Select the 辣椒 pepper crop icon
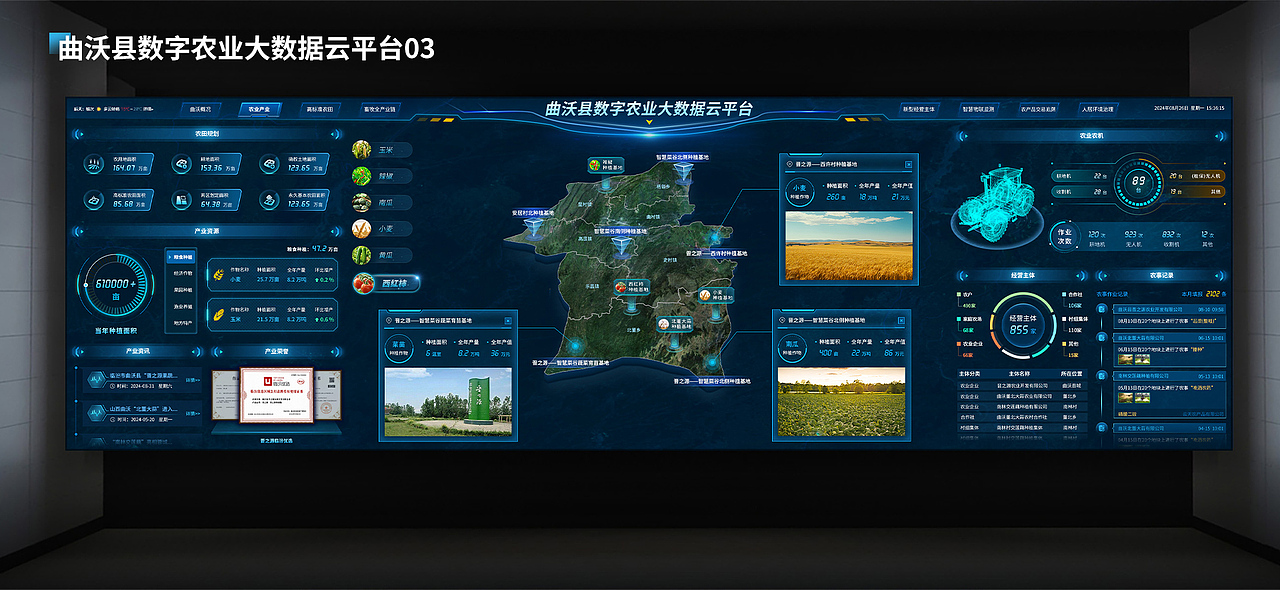 click(x=362, y=176)
